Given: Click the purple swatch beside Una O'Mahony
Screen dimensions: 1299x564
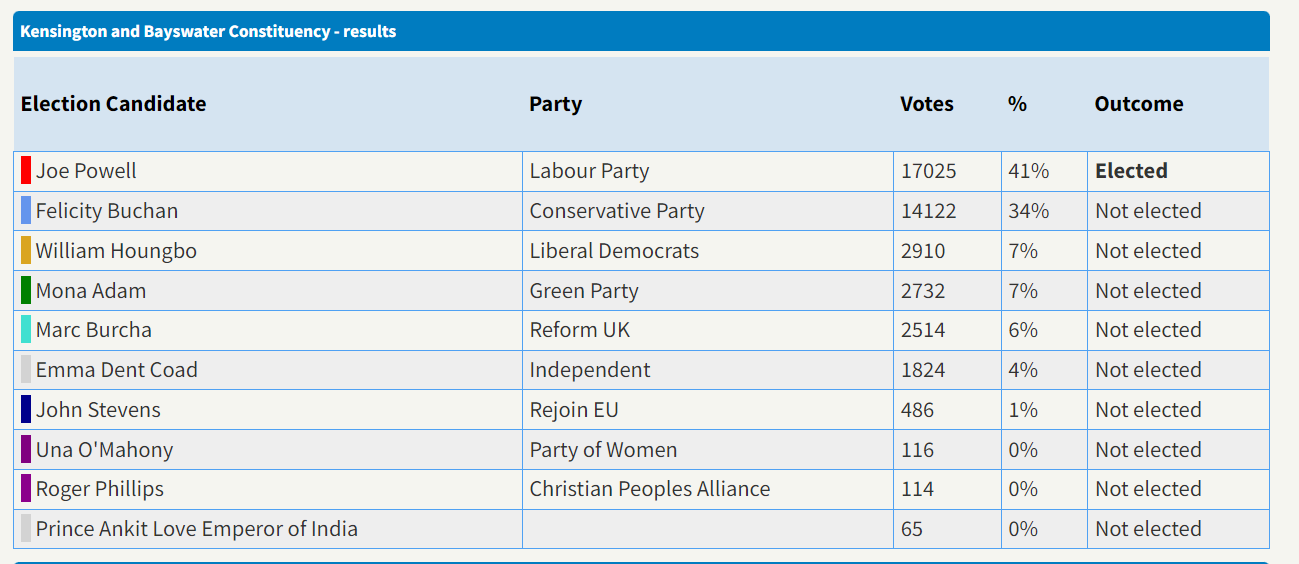Looking at the screenshot, I should point(26,450).
